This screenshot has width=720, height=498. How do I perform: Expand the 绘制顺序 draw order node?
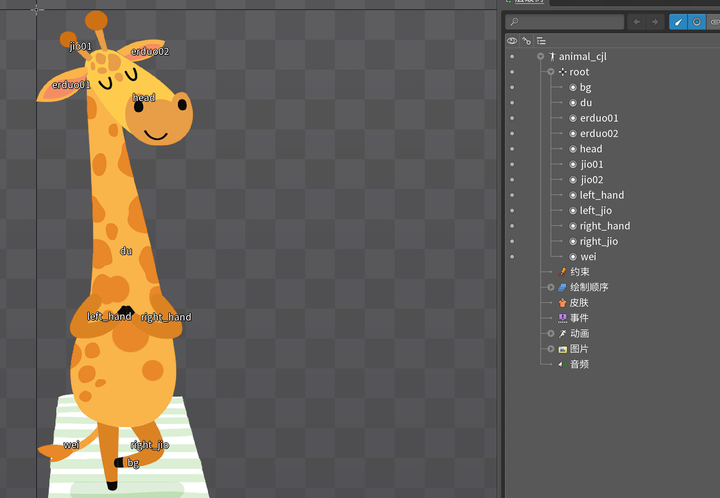[x=550, y=288]
